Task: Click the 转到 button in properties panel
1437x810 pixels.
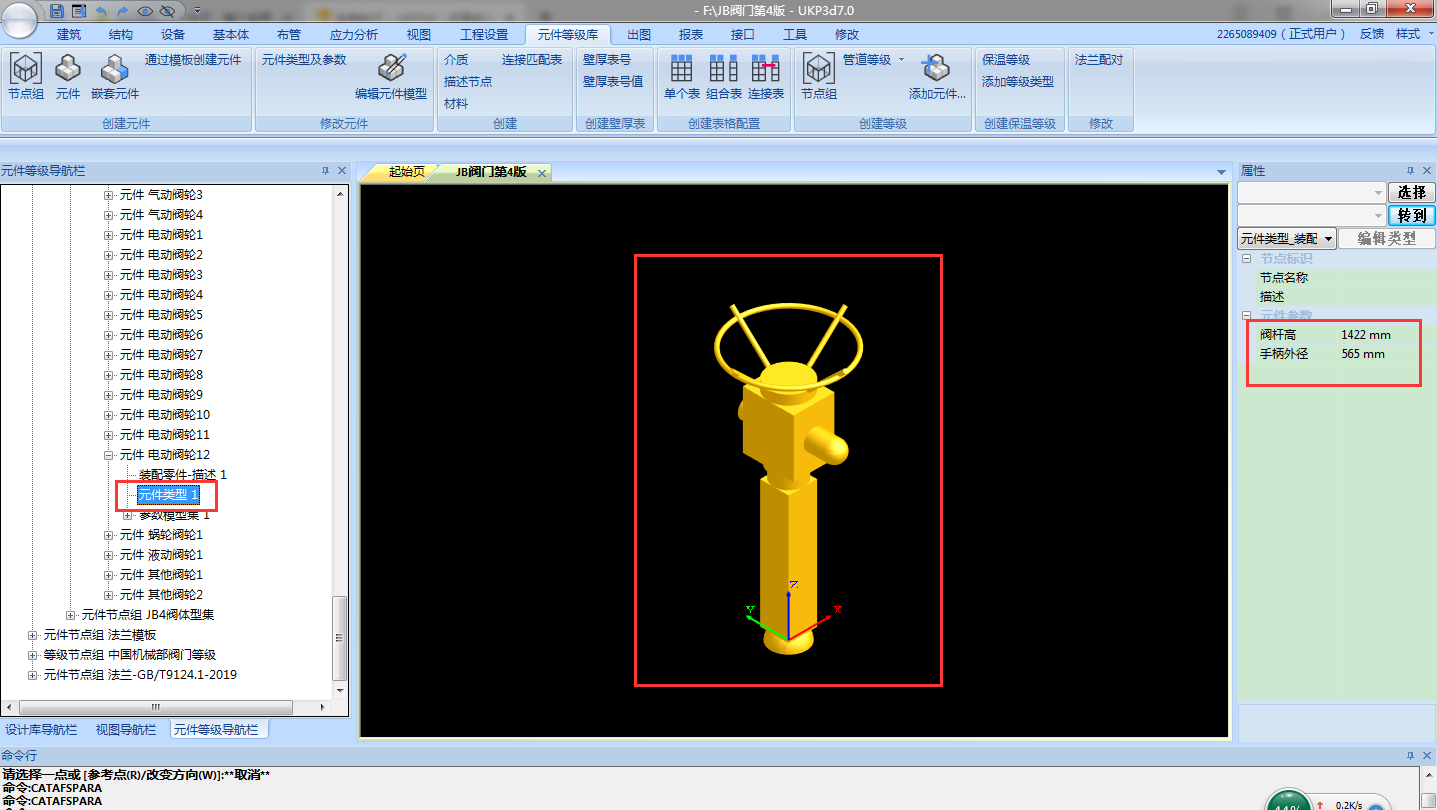Action: (x=1411, y=215)
